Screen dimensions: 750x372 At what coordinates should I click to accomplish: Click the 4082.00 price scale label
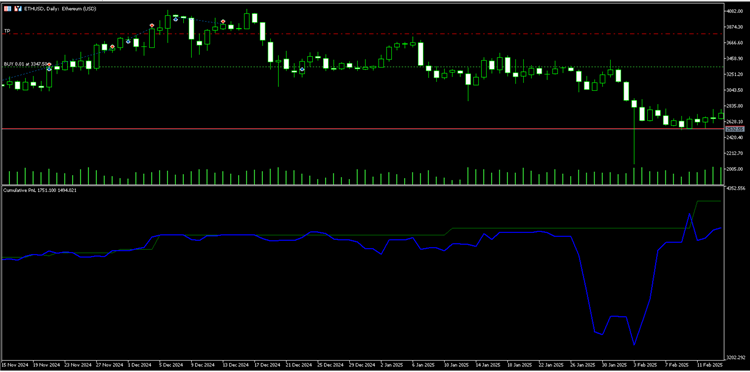(x=734, y=11)
